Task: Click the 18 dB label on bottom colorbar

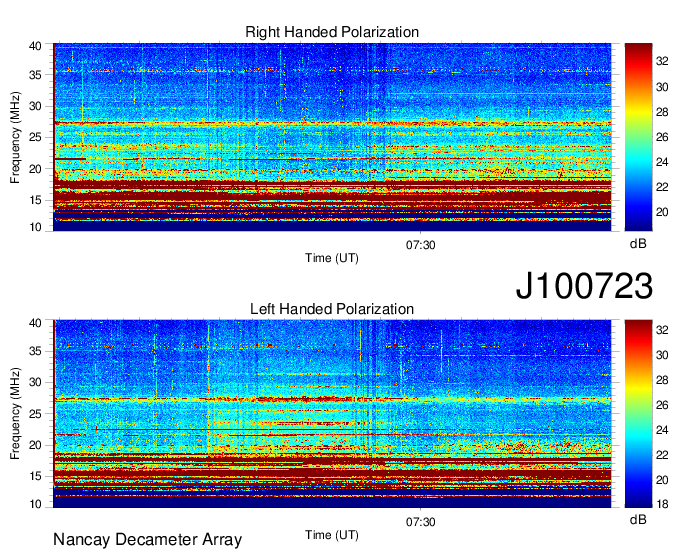Action: pos(662,504)
